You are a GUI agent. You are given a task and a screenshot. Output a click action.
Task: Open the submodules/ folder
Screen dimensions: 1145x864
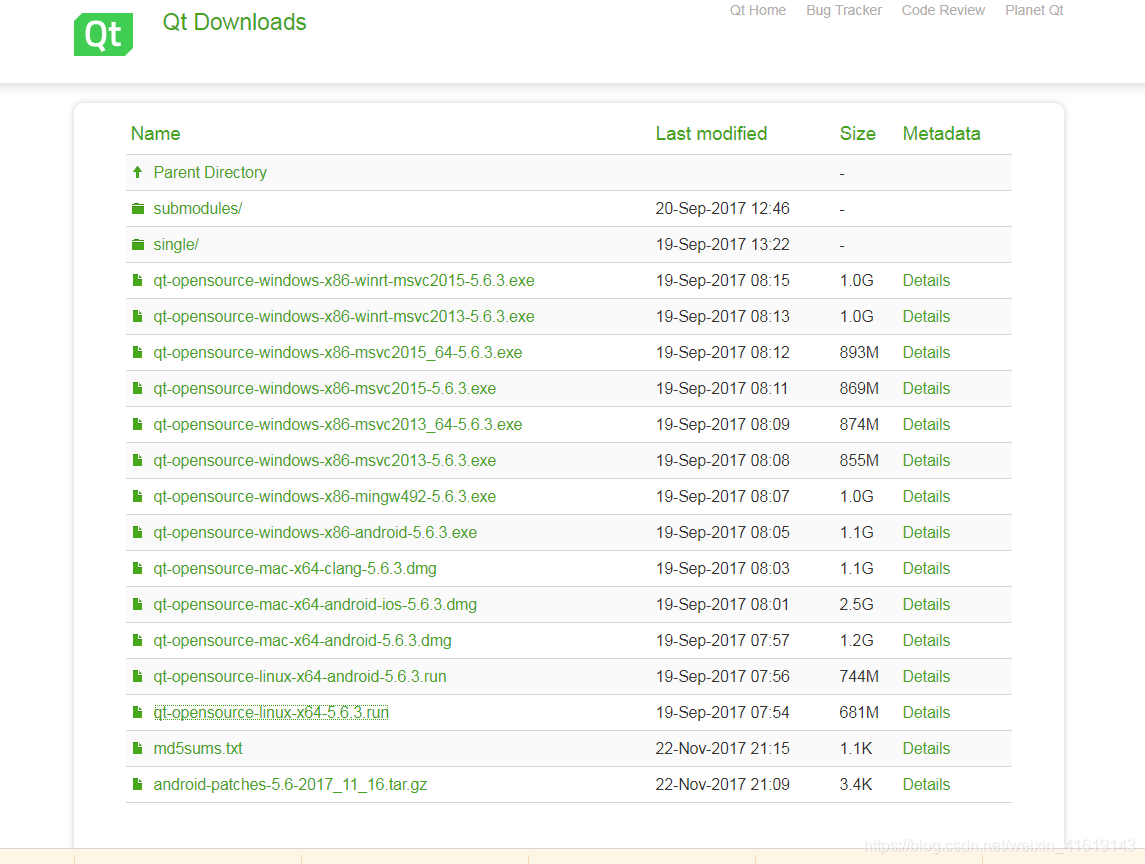point(197,209)
